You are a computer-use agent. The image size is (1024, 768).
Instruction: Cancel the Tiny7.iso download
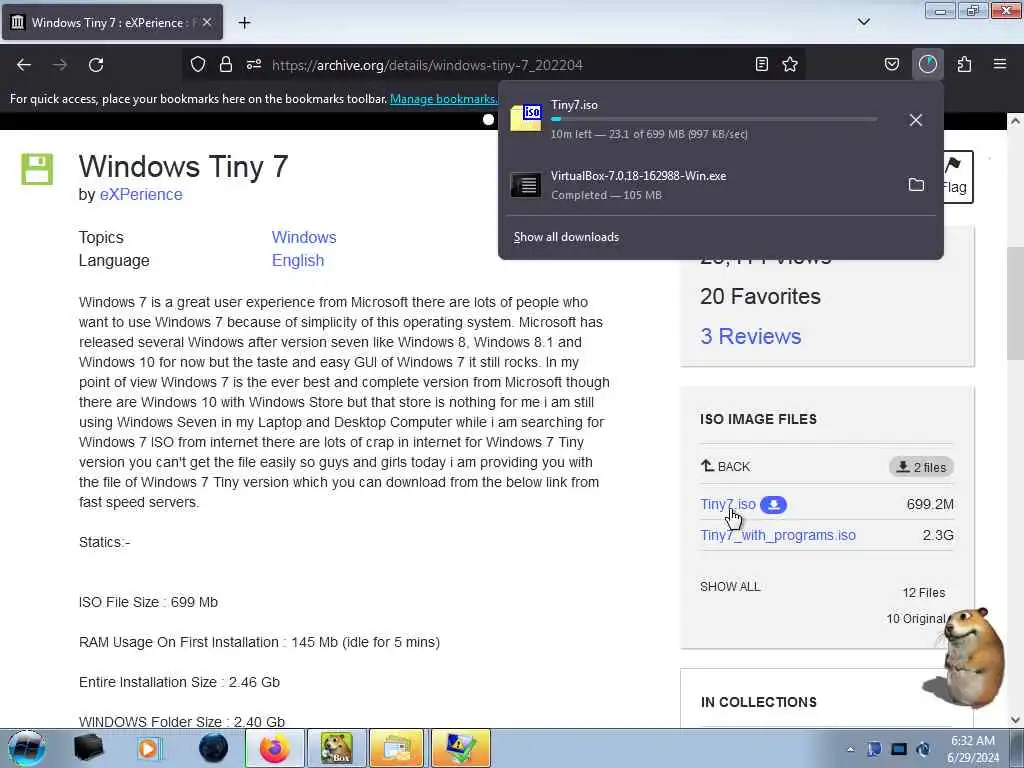coord(916,120)
